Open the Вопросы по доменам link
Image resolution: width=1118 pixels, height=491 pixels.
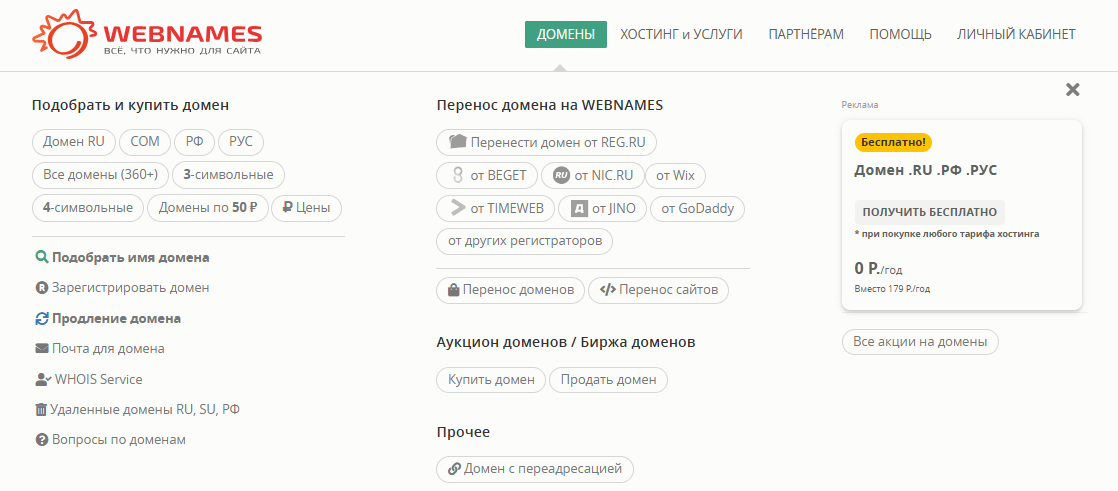pos(119,440)
